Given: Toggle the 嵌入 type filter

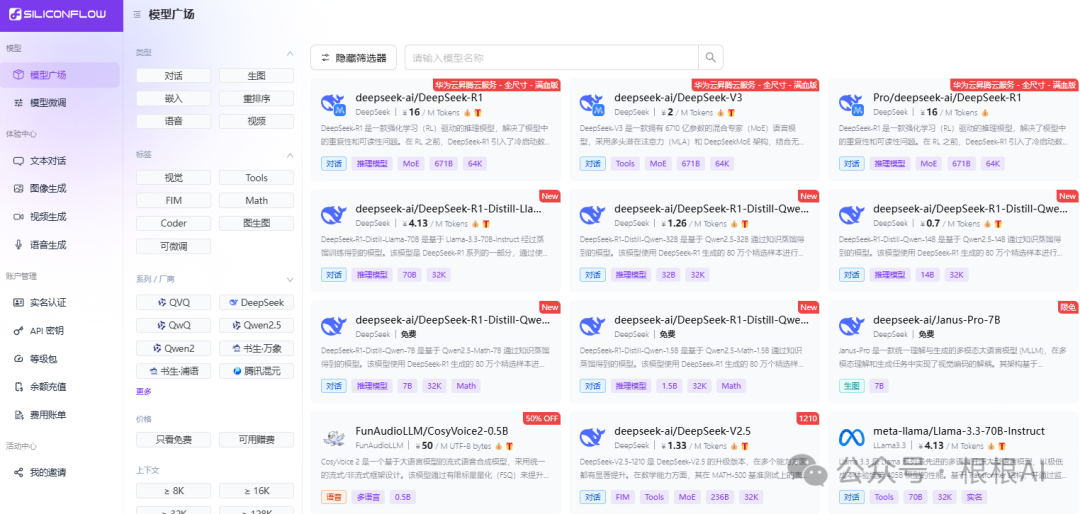Looking at the screenshot, I should coord(174,99).
